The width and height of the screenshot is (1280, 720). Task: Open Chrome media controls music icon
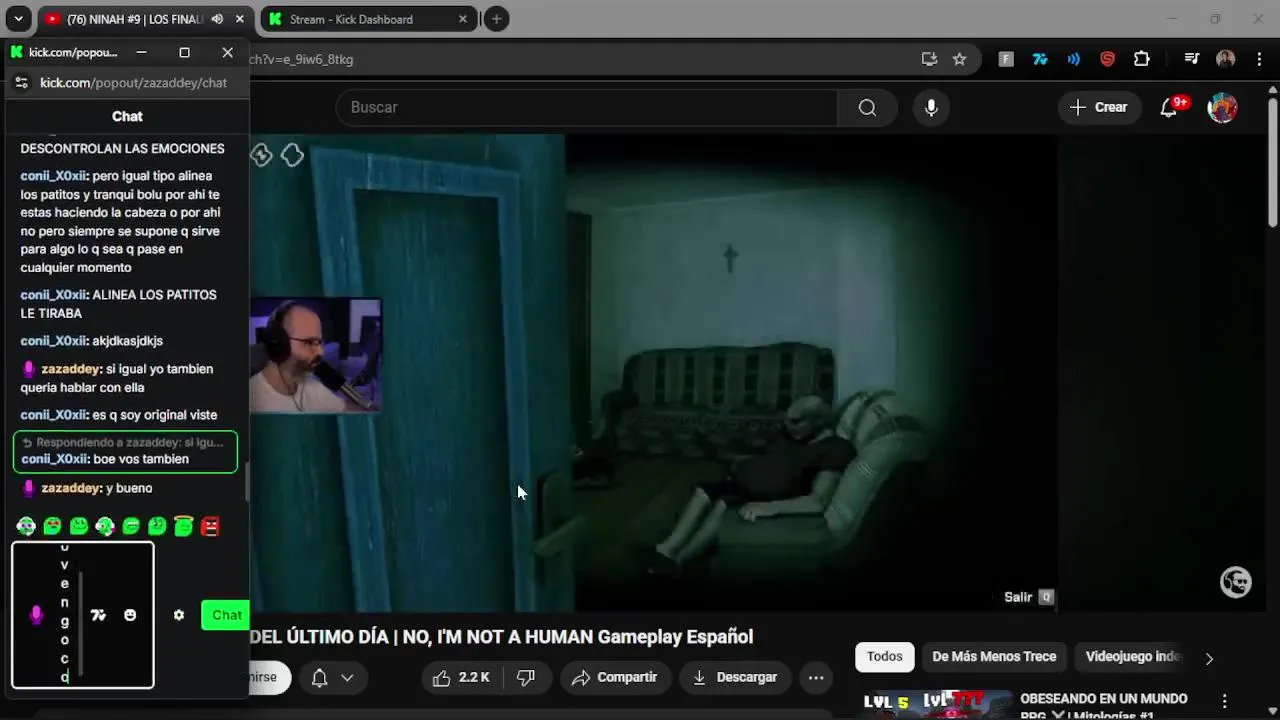(1191, 59)
